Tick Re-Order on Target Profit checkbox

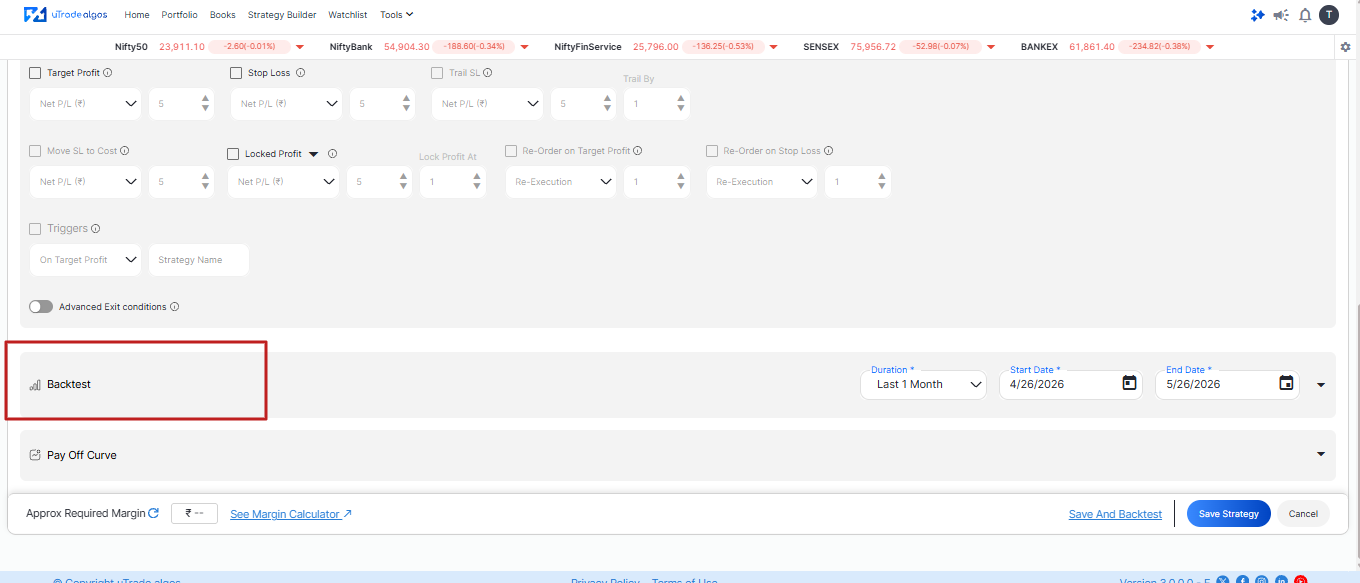(511, 151)
